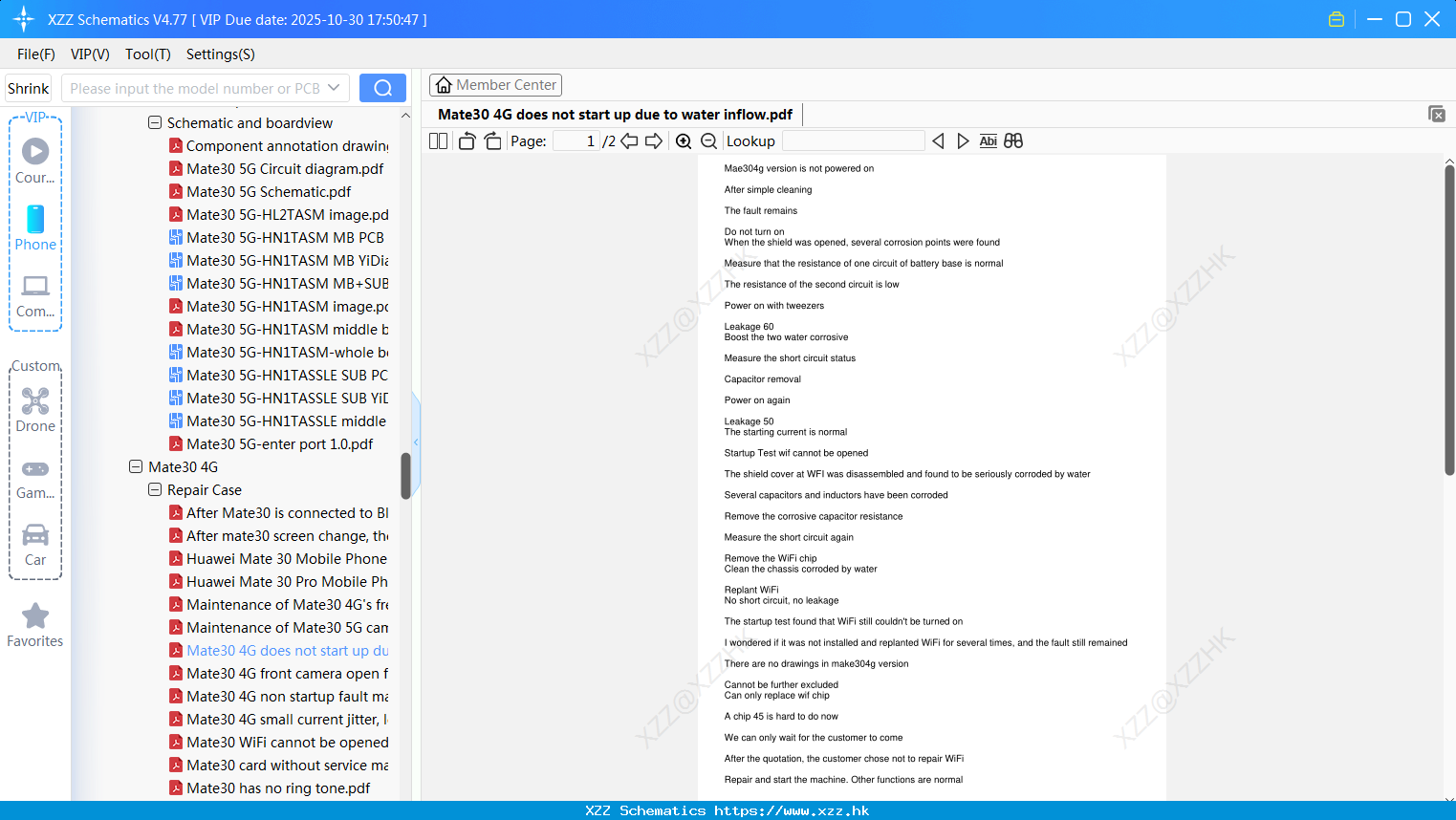Open the home icon beside Member Center
The height and width of the screenshot is (820, 1456).
[444, 85]
